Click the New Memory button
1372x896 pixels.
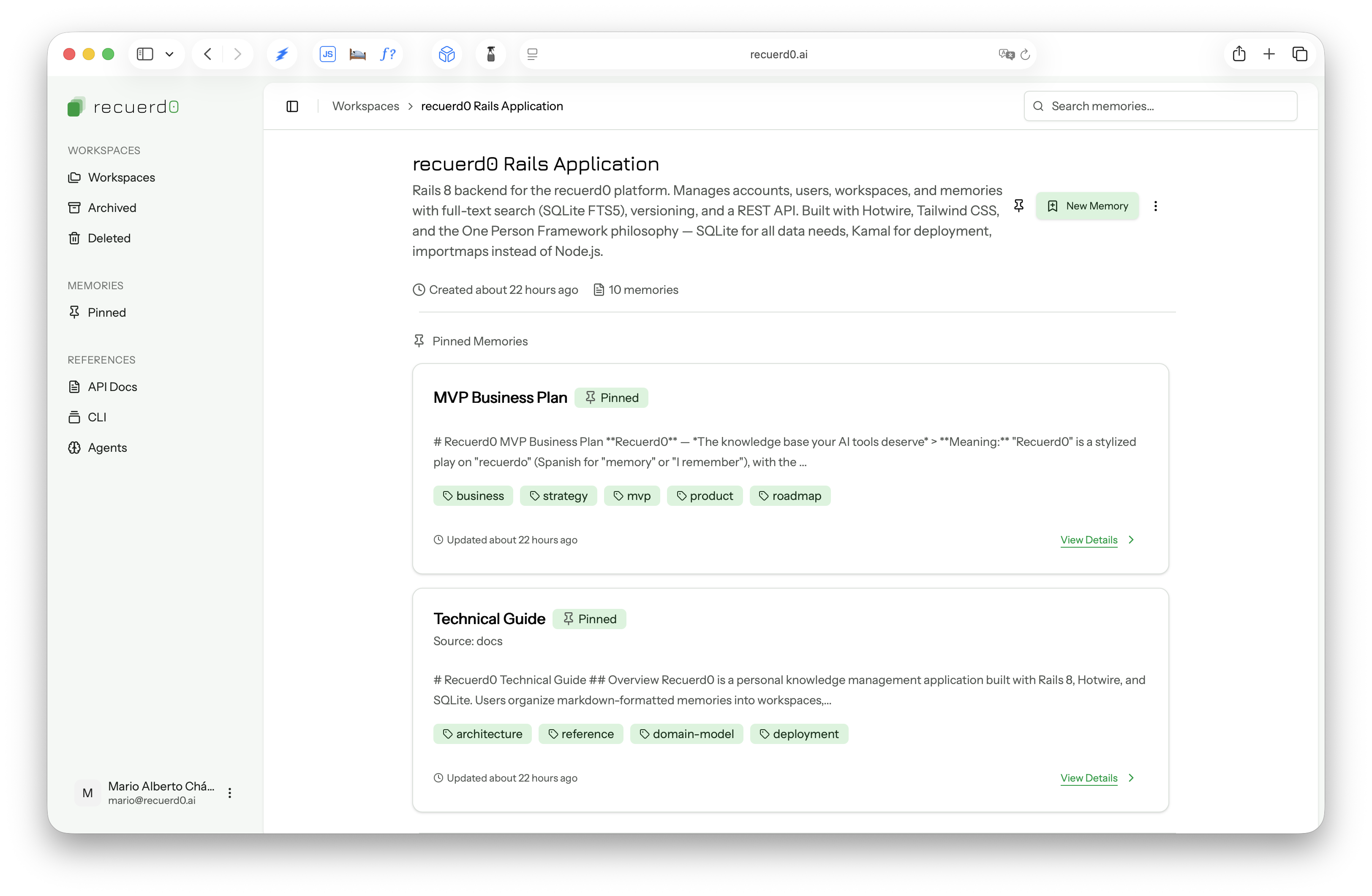[1087, 206]
